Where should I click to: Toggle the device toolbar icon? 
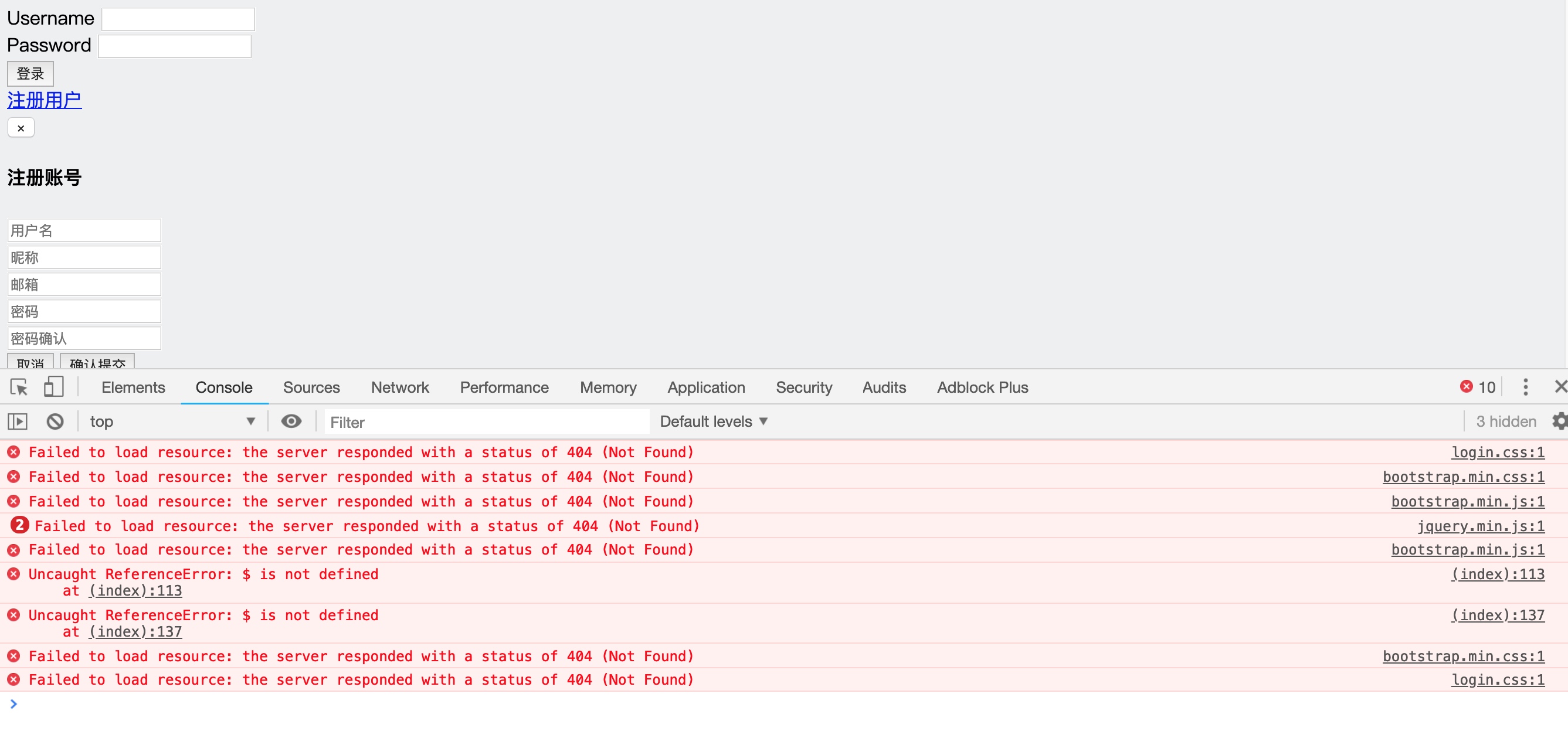pyautogui.click(x=53, y=387)
